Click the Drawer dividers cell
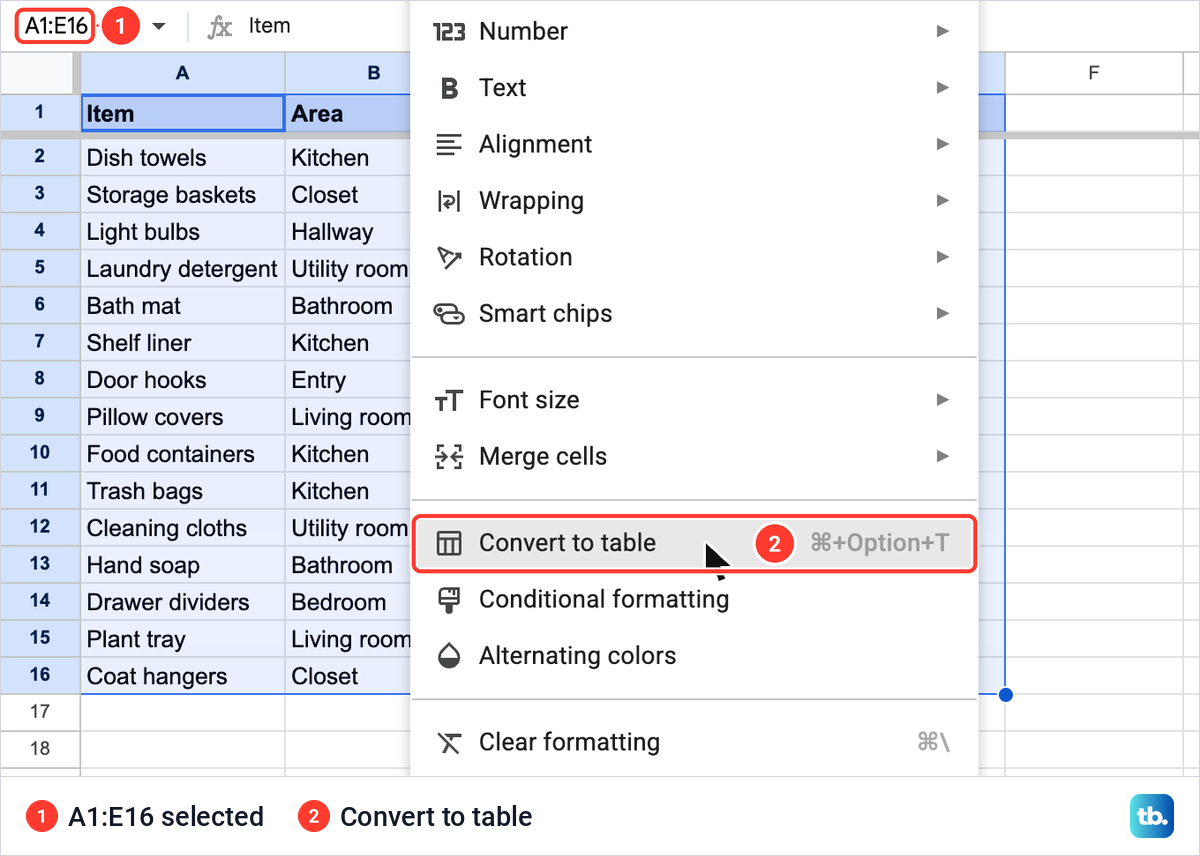This screenshot has width=1200, height=856. click(x=183, y=601)
